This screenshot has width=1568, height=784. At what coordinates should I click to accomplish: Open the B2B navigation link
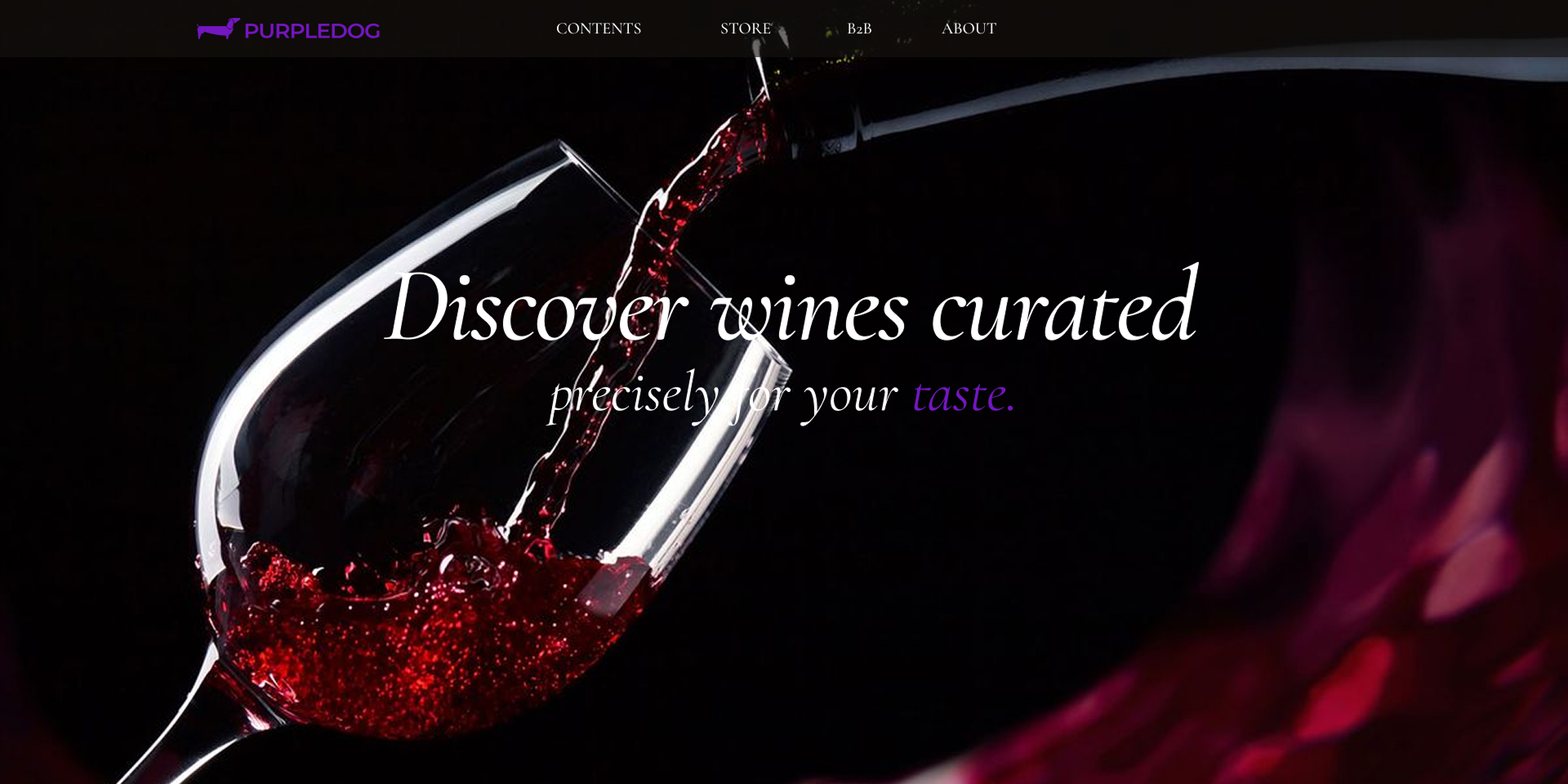pyautogui.click(x=859, y=29)
